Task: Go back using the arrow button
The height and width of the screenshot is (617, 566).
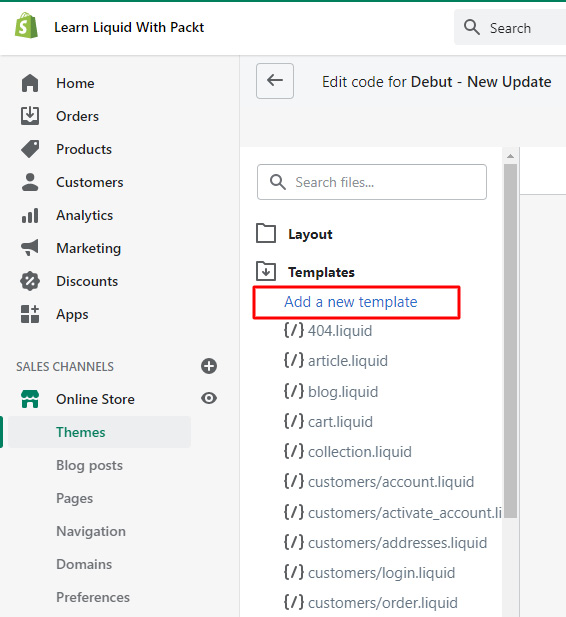Action: 275,81
